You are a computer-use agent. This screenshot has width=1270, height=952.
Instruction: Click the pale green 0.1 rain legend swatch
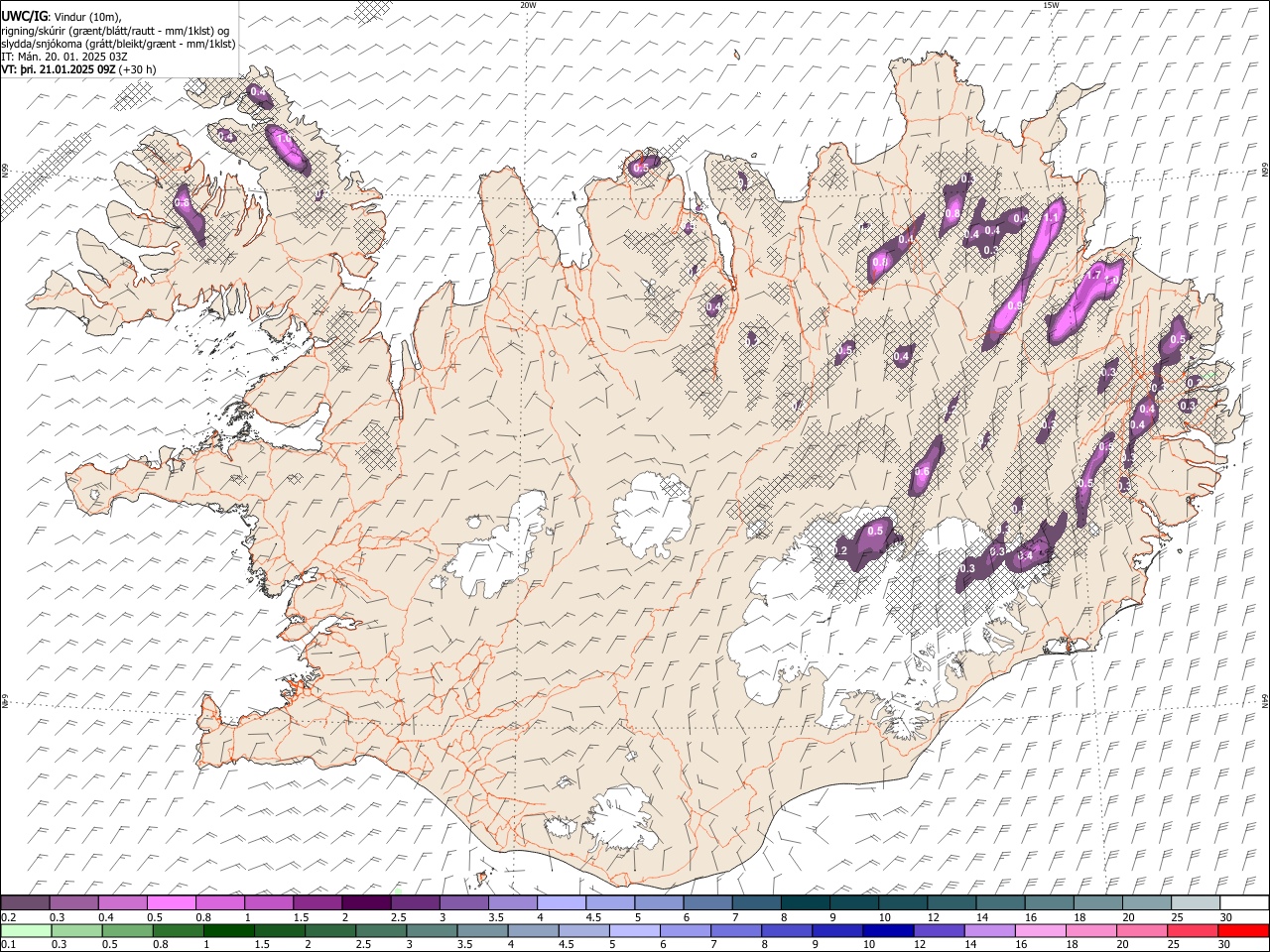(x=26, y=930)
